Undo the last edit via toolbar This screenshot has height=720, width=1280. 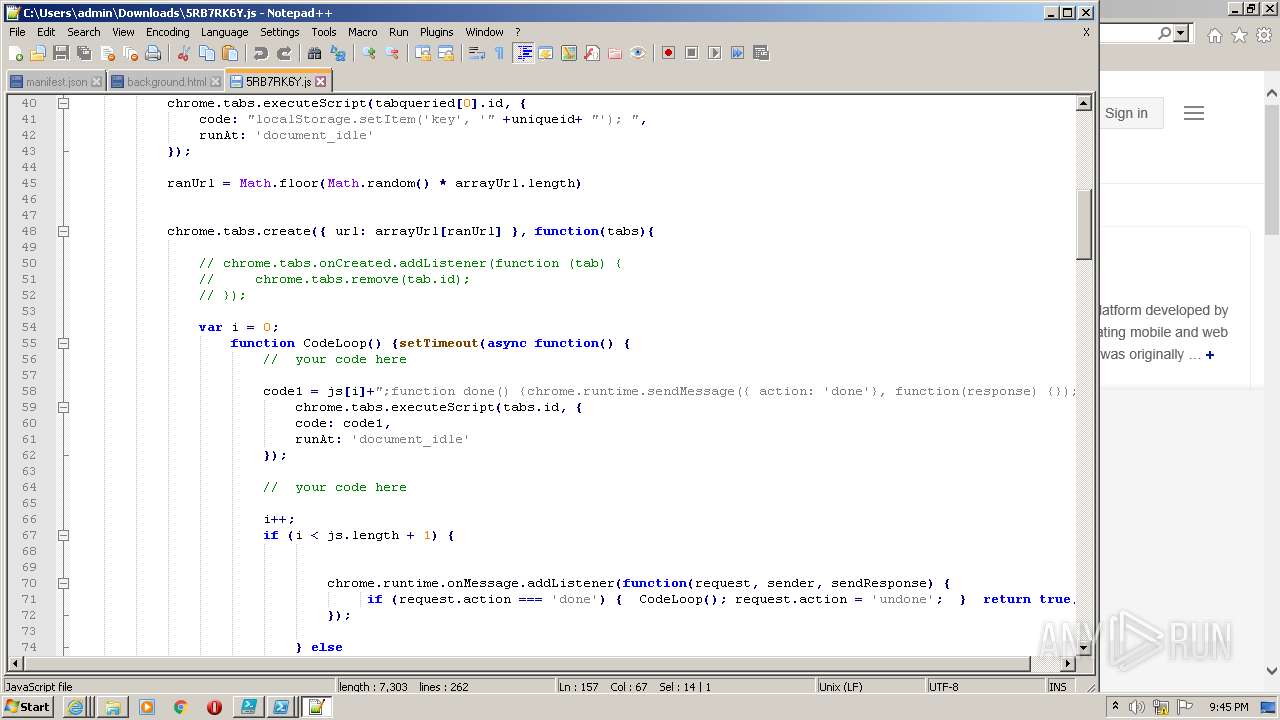click(261, 53)
